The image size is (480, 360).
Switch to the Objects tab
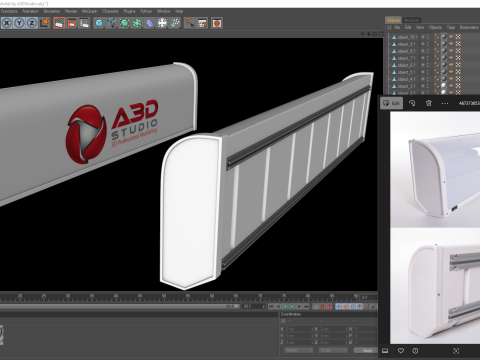[393, 20]
